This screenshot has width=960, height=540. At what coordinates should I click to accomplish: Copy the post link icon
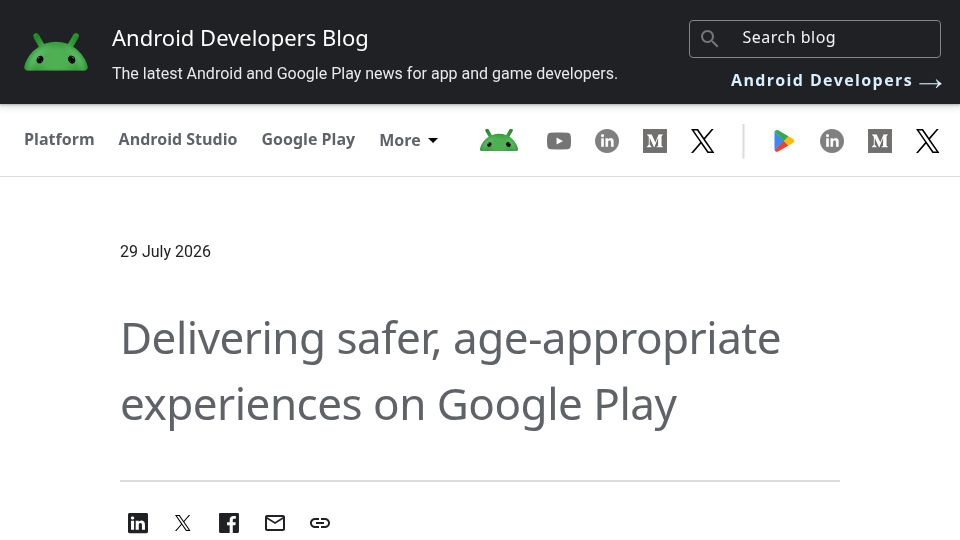[x=320, y=523]
